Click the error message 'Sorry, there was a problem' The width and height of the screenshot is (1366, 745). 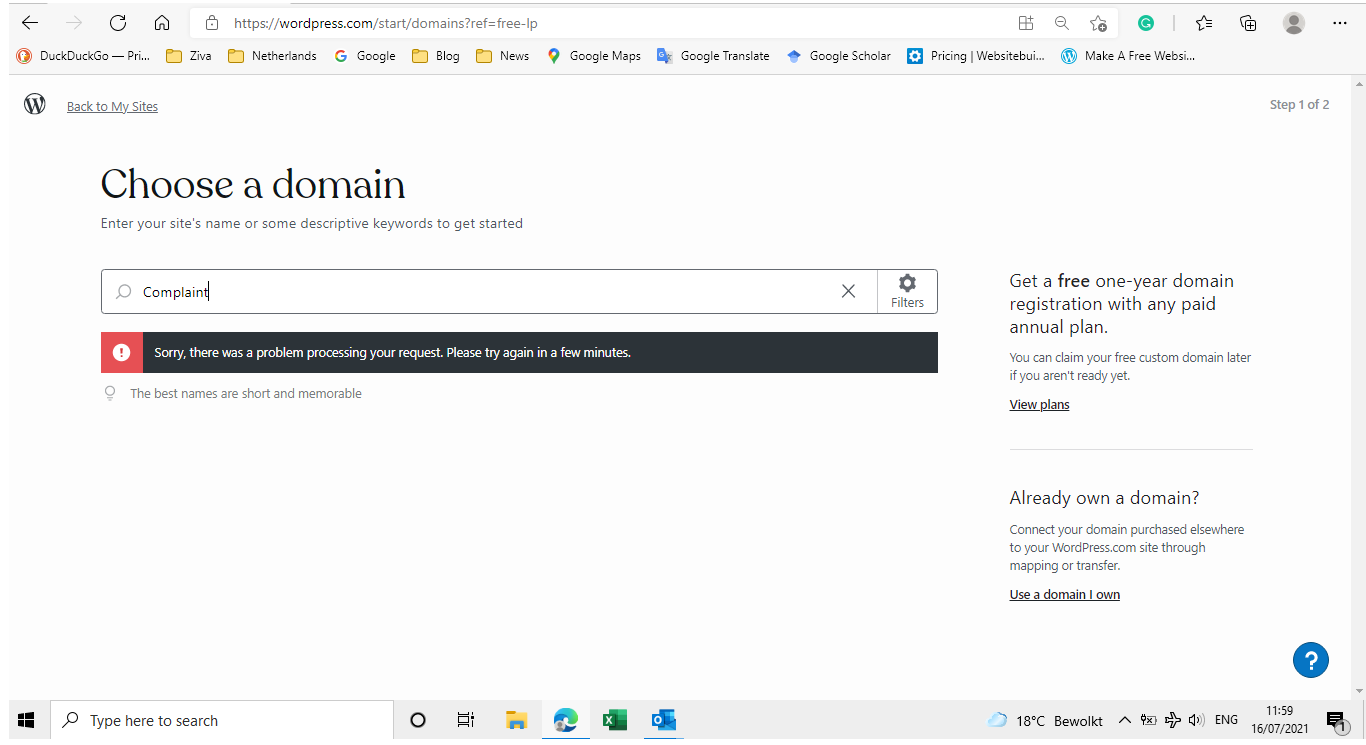pyautogui.click(x=392, y=353)
